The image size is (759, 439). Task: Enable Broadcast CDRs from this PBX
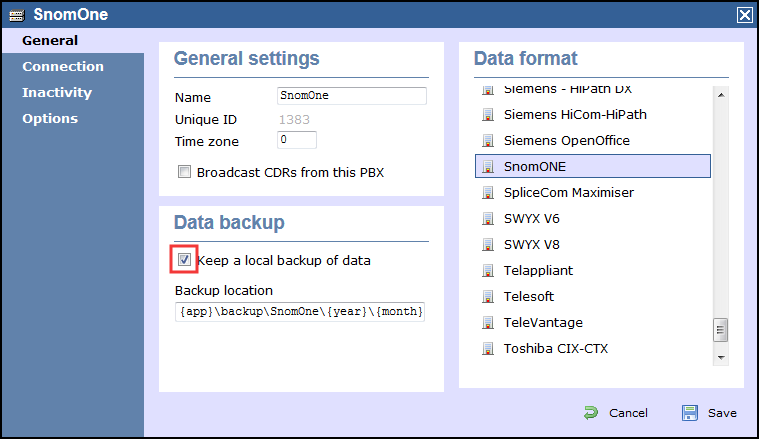point(184,172)
